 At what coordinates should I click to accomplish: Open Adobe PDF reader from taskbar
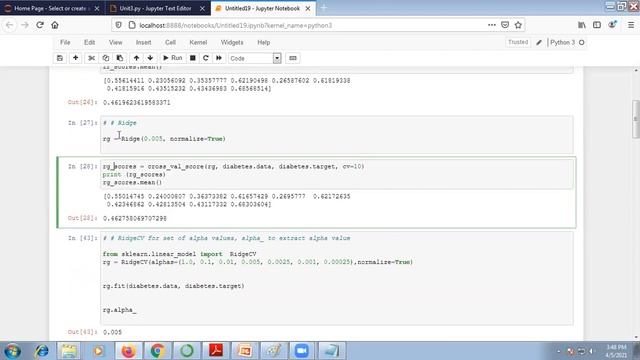216,351
